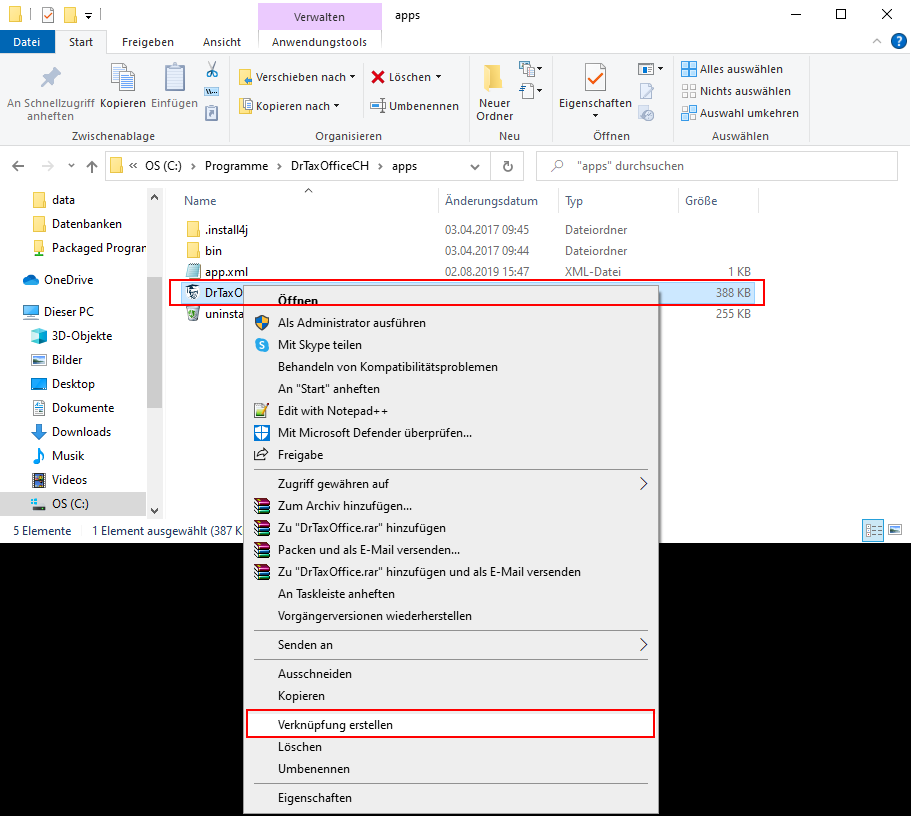Image resolution: width=911 pixels, height=816 pixels.
Task: Open the Datei tab
Action: click(x=27, y=42)
